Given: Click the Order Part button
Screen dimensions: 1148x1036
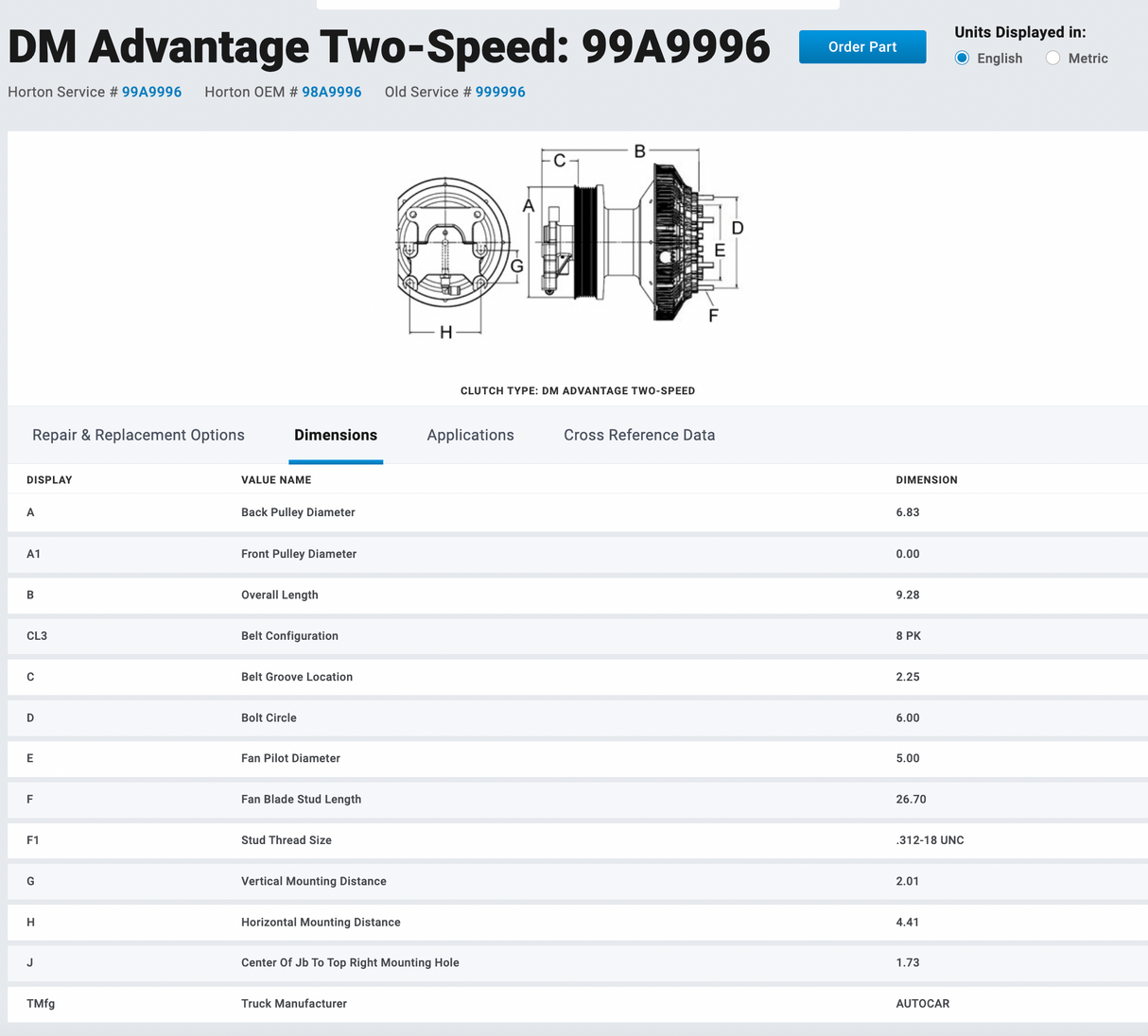Looking at the screenshot, I should click(861, 47).
